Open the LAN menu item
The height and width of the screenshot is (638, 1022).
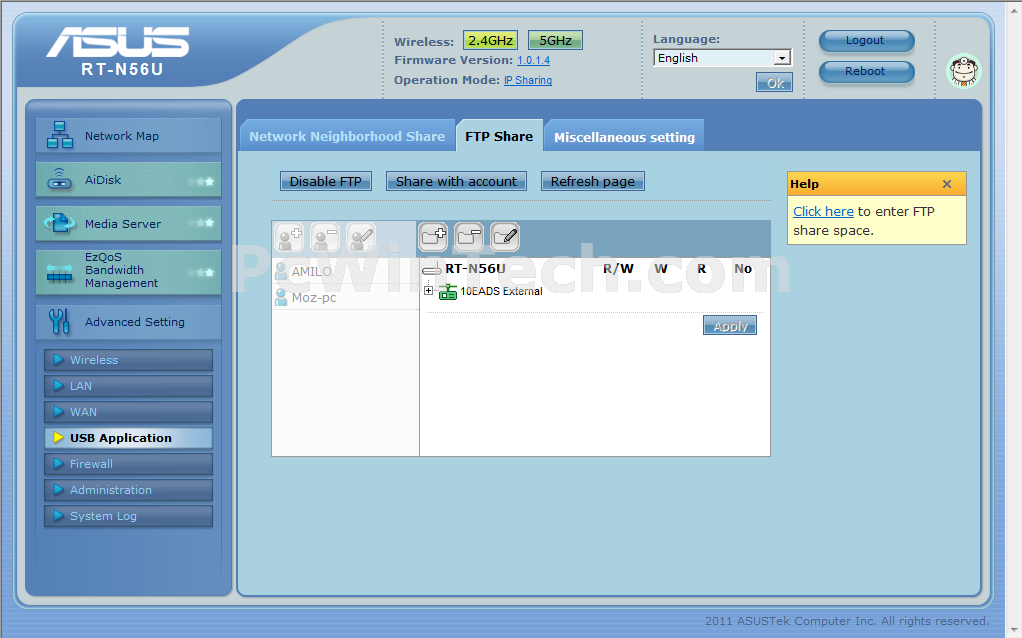pyautogui.click(x=128, y=386)
